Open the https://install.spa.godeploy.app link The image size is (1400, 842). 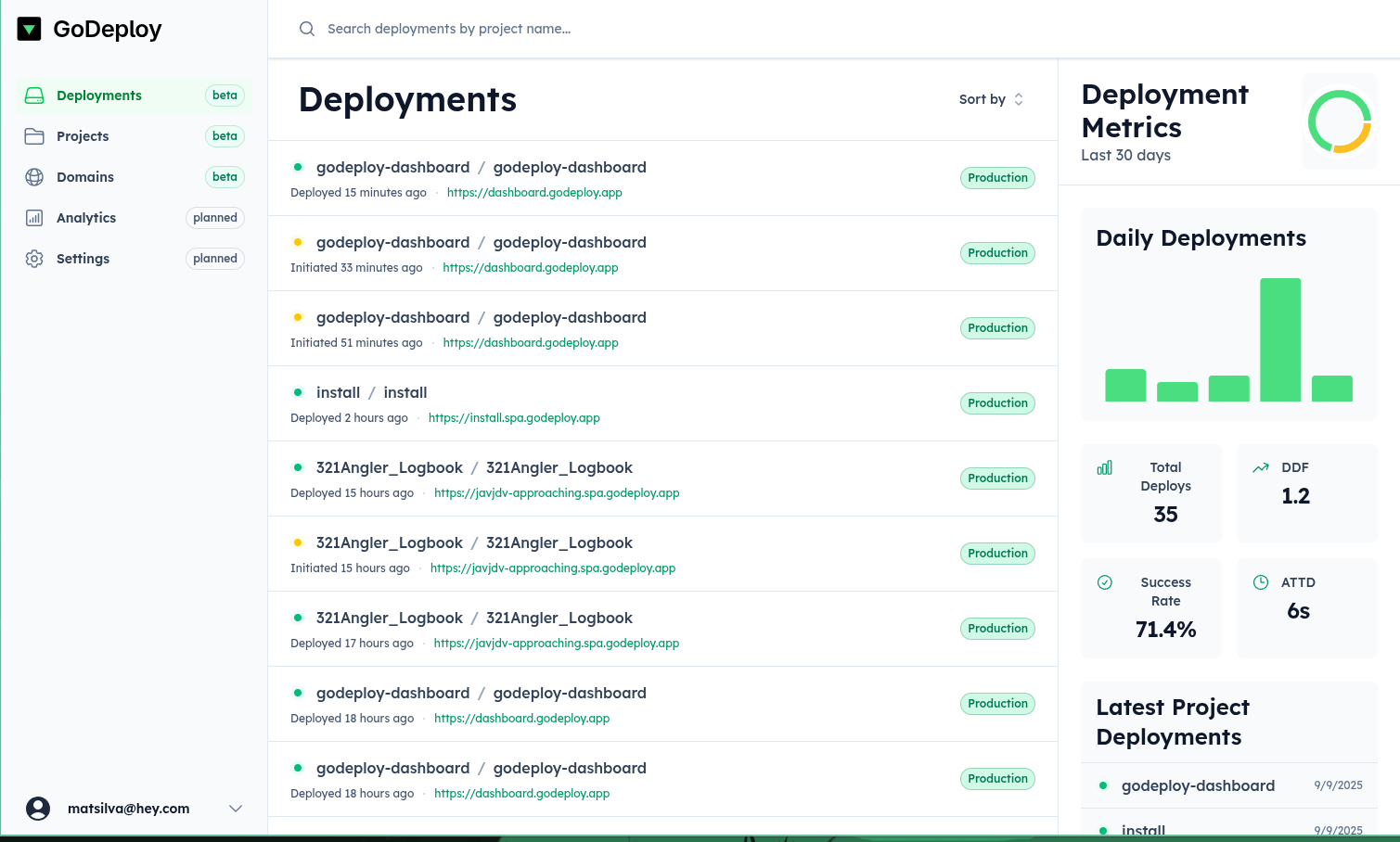pyautogui.click(x=514, y=418)
